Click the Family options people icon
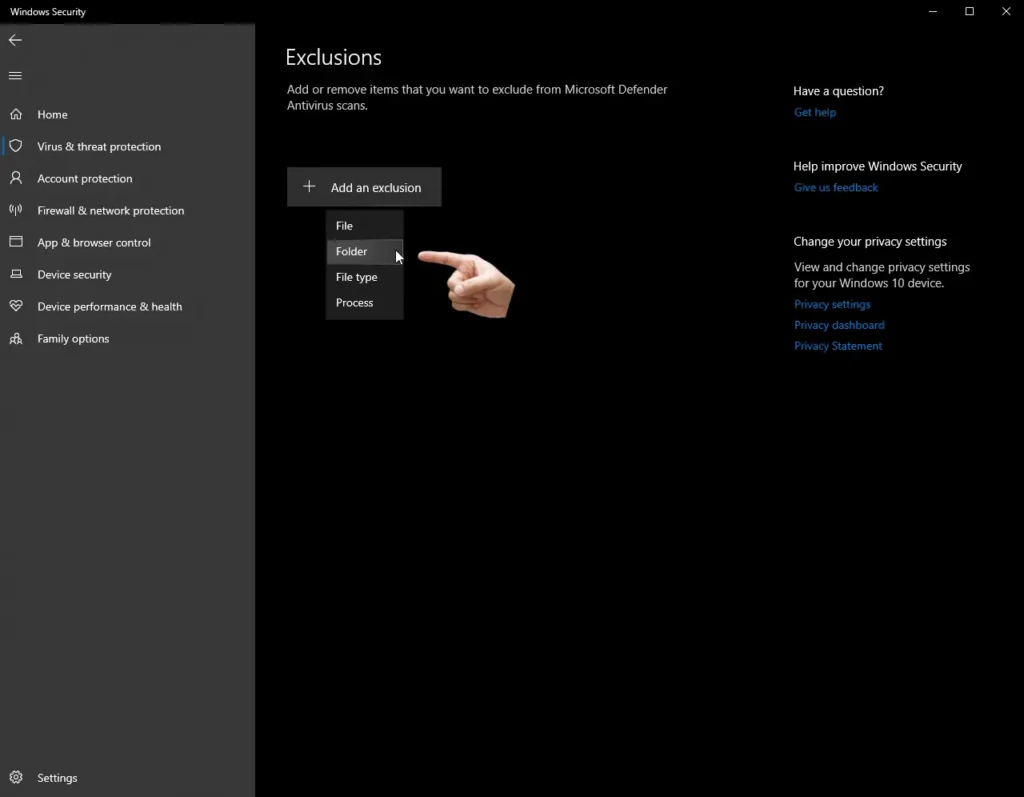1024x797 pixels. point(16,338)
